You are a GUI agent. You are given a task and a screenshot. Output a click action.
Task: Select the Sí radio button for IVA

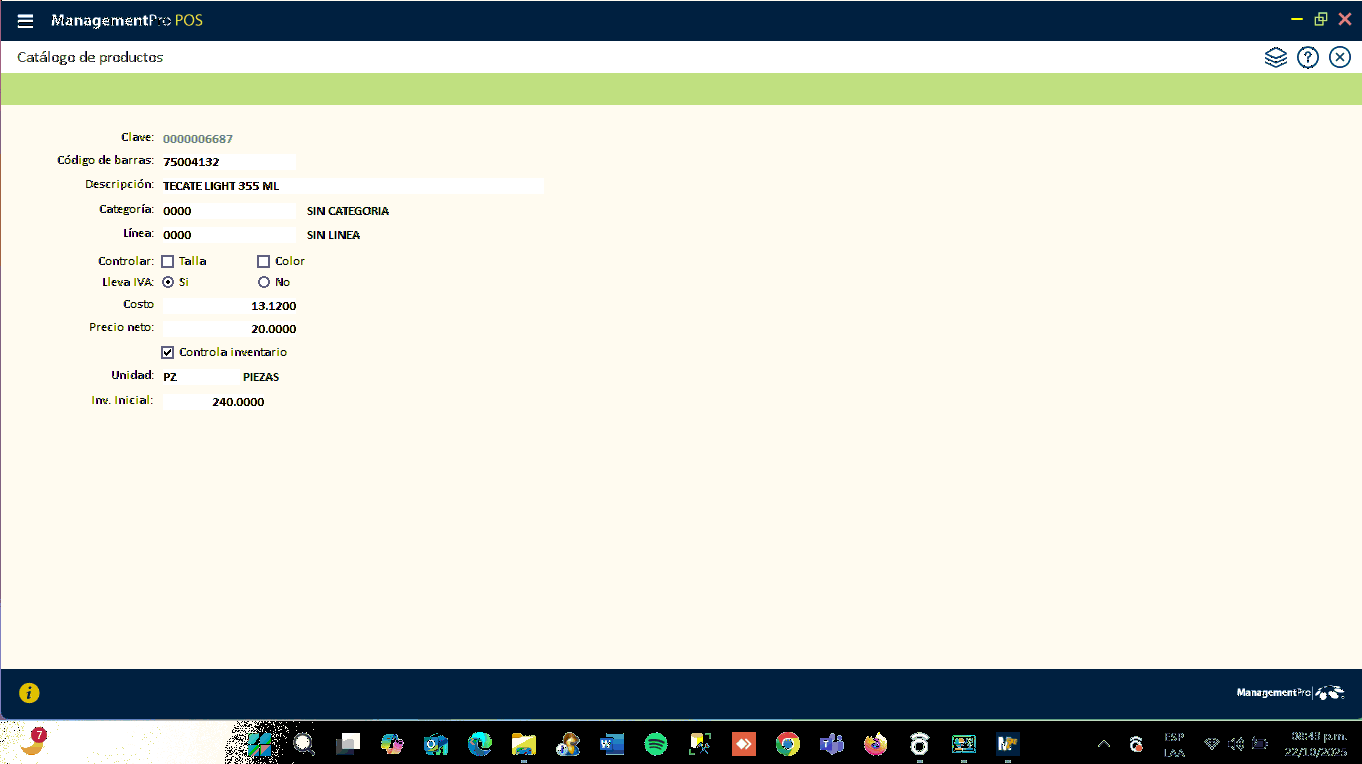[x=168, y=282]
